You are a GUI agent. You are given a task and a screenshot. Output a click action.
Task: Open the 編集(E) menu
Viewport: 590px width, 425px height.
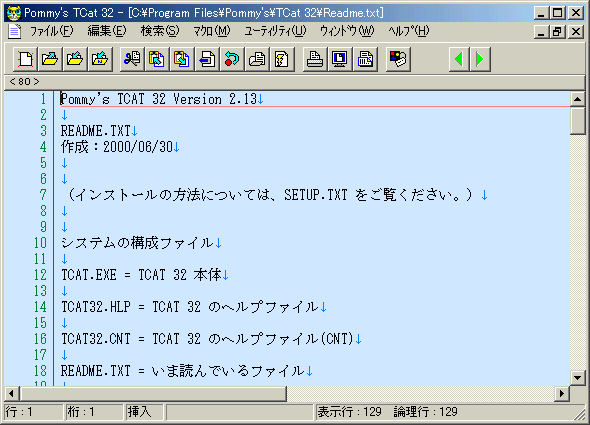tap(107, 31)
